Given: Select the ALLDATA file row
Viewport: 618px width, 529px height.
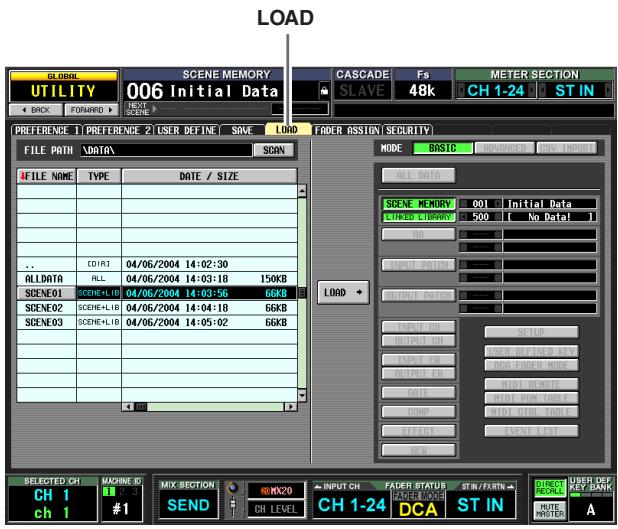Looking at the screenshot, I should coord(157,279).
